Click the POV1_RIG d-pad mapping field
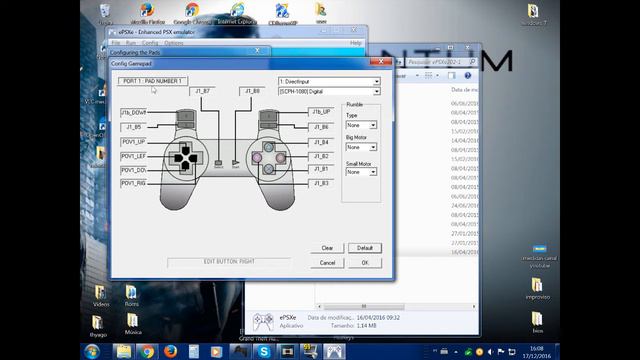The height and width of the screenshot is (360, 640). 133,184
